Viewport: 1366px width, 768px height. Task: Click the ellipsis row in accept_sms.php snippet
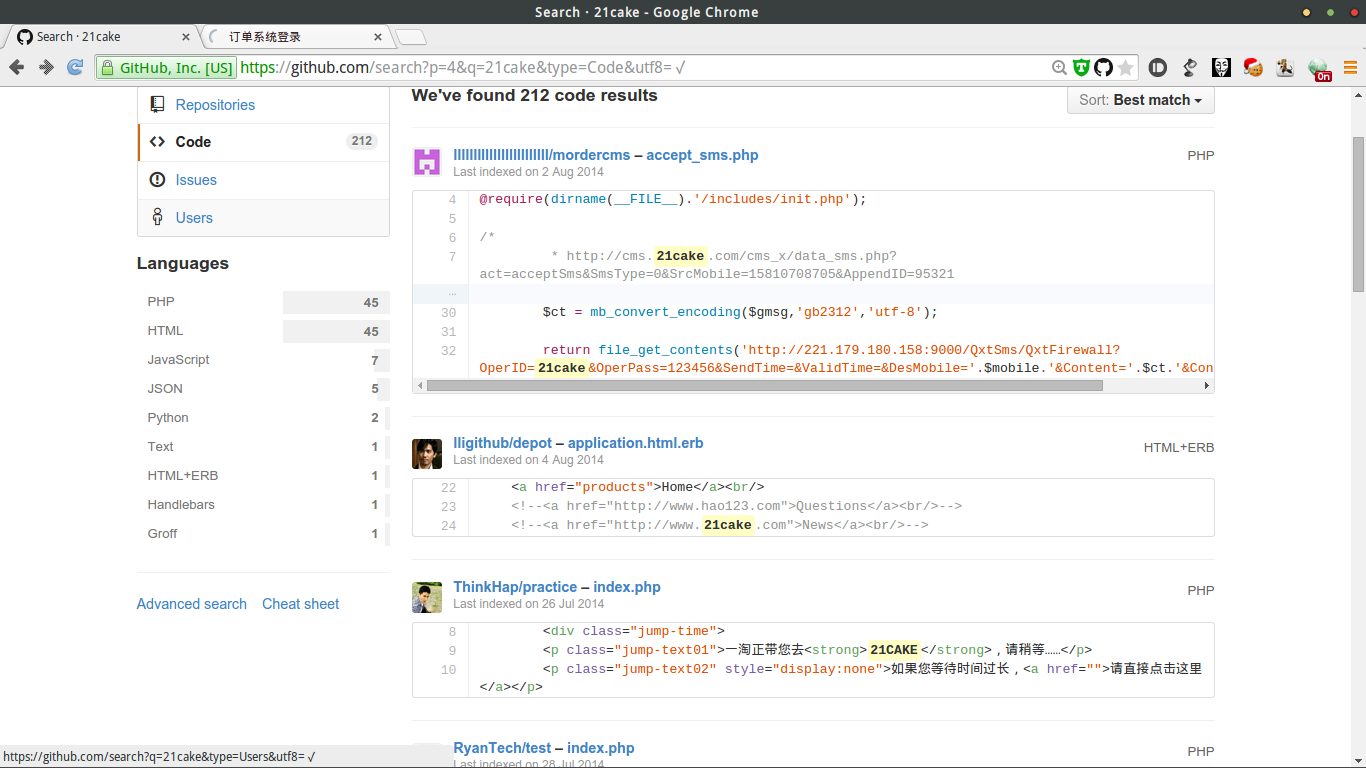pos(813,294)
